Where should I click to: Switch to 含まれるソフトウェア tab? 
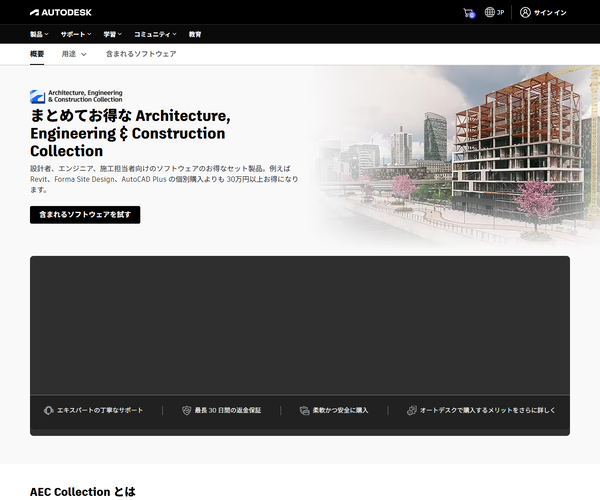[x=141, y=54]
